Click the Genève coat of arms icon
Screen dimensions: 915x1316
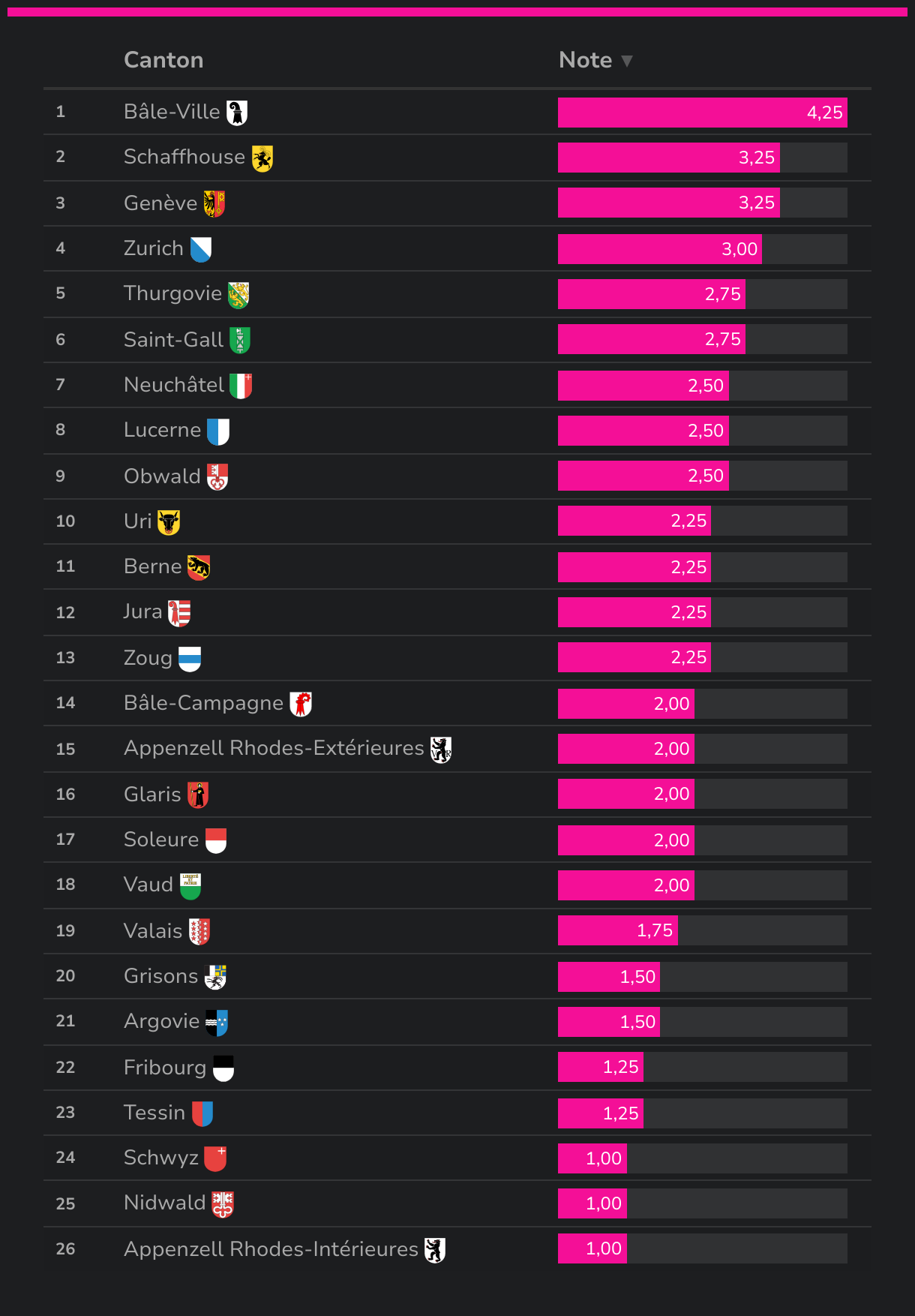(214, 203)
